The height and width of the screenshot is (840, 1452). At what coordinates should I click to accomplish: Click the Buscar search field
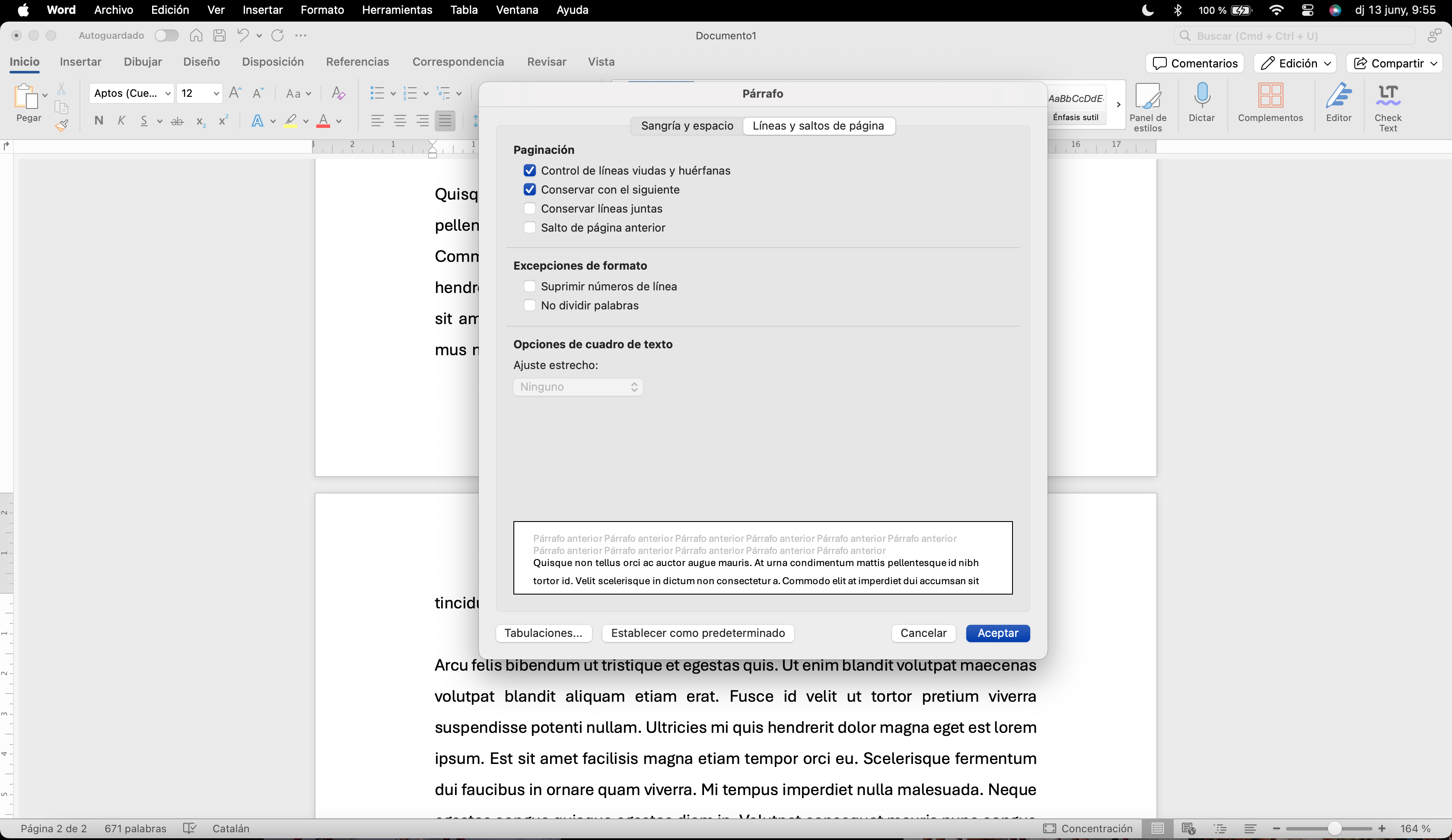[x=1294, y=36]
